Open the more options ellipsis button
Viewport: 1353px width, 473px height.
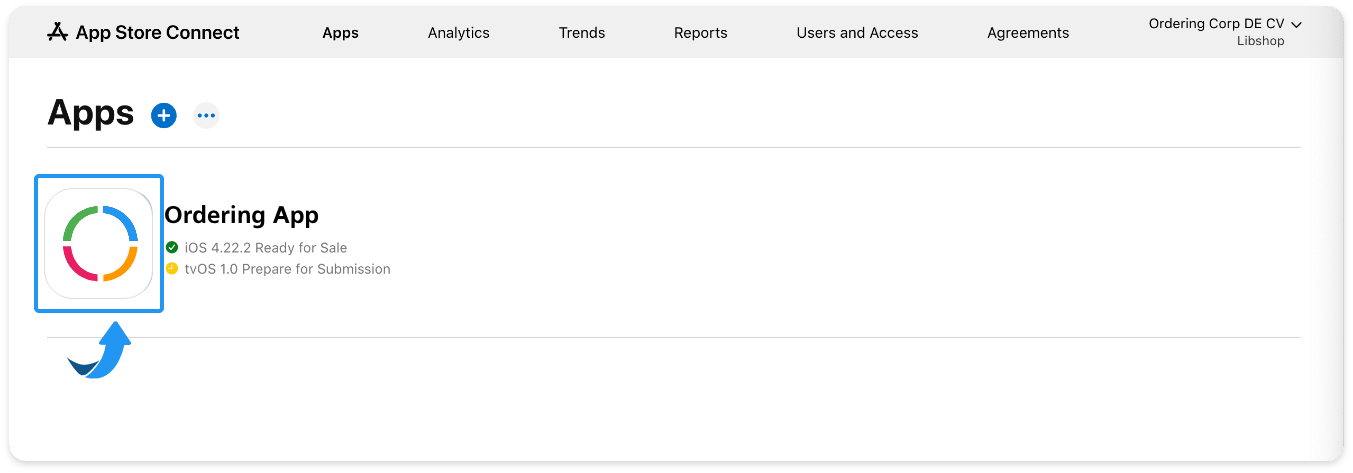[x=206, y=115]
